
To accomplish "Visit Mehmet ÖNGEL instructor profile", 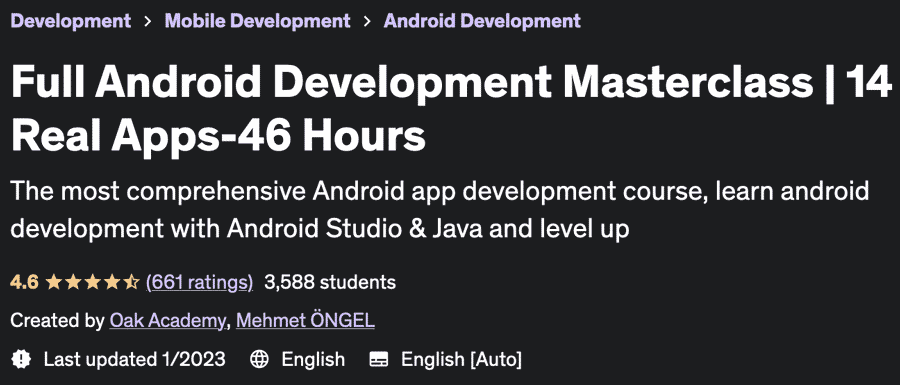I will [305, 321].
